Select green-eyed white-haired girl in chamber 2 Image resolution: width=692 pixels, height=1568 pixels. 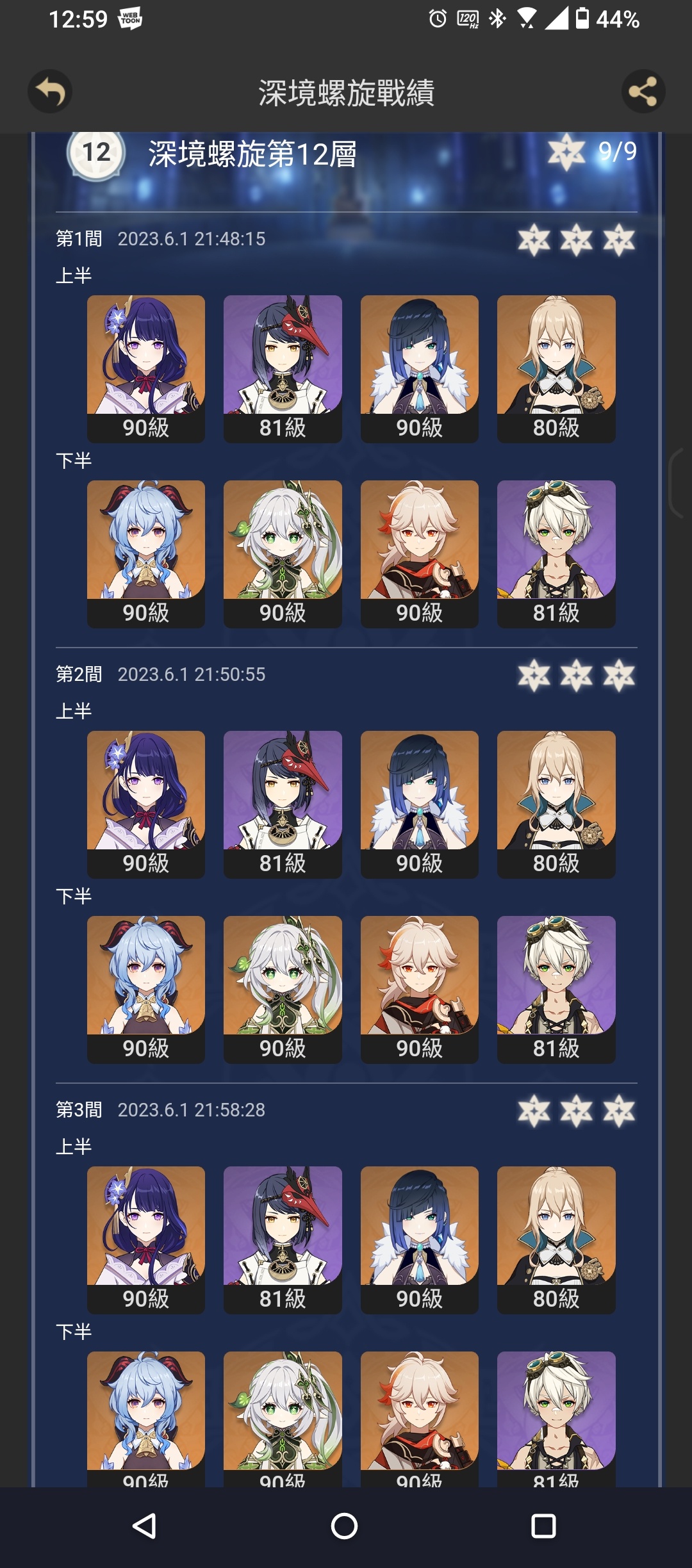(x=283, y=990)
